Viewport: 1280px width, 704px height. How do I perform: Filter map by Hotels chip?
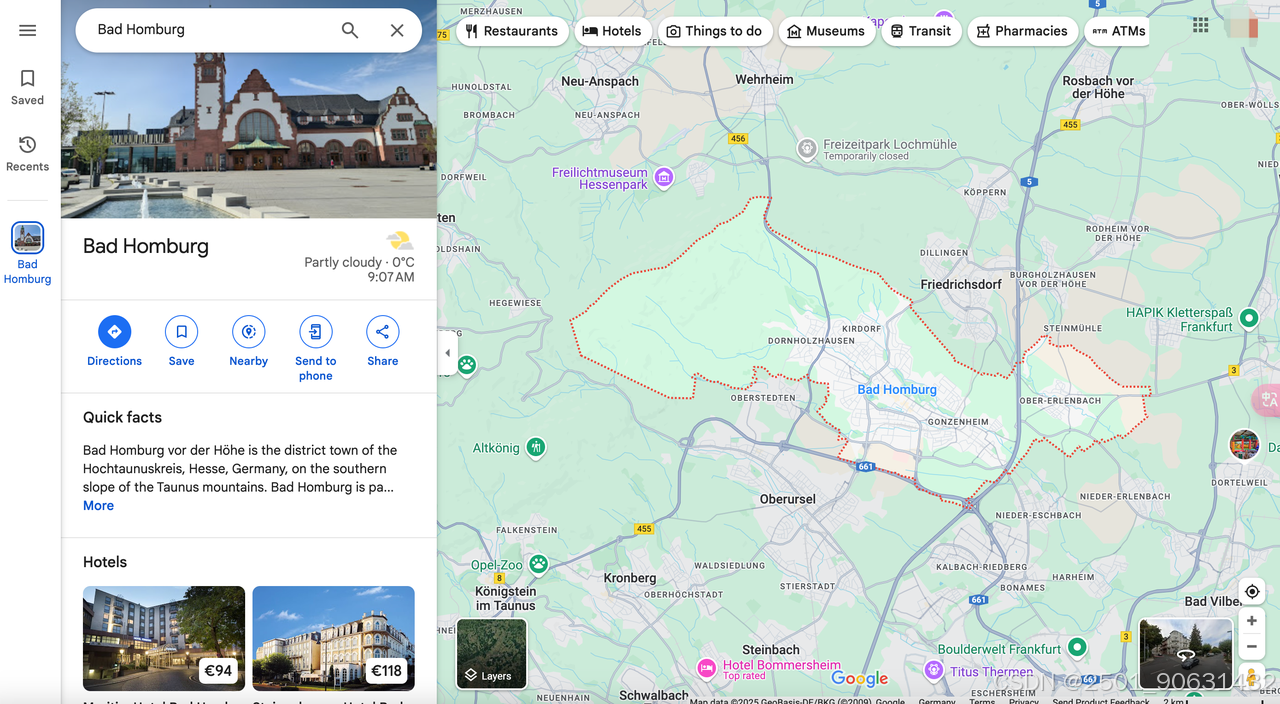pyautogui.click(x=612, y=31)
